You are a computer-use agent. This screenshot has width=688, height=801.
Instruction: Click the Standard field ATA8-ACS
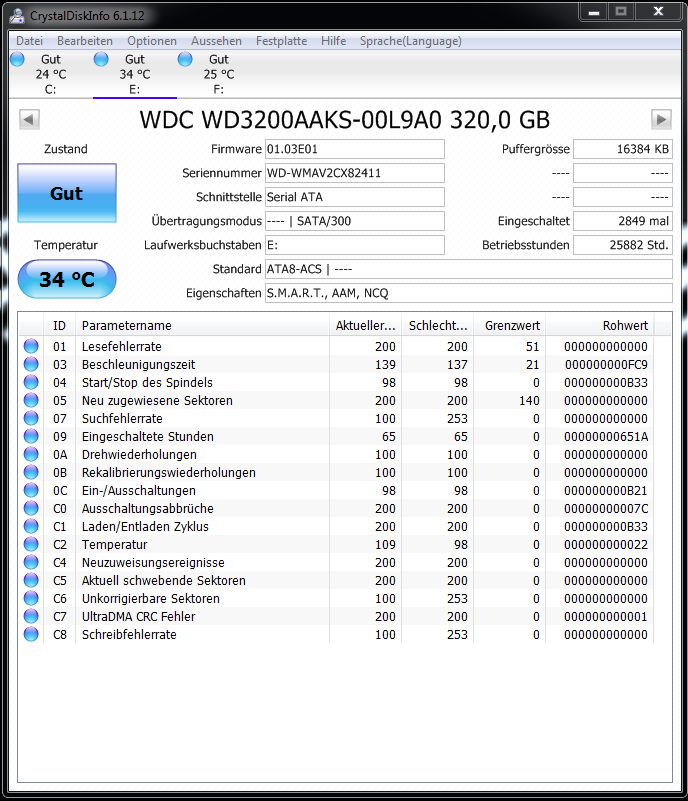[468, 269]
